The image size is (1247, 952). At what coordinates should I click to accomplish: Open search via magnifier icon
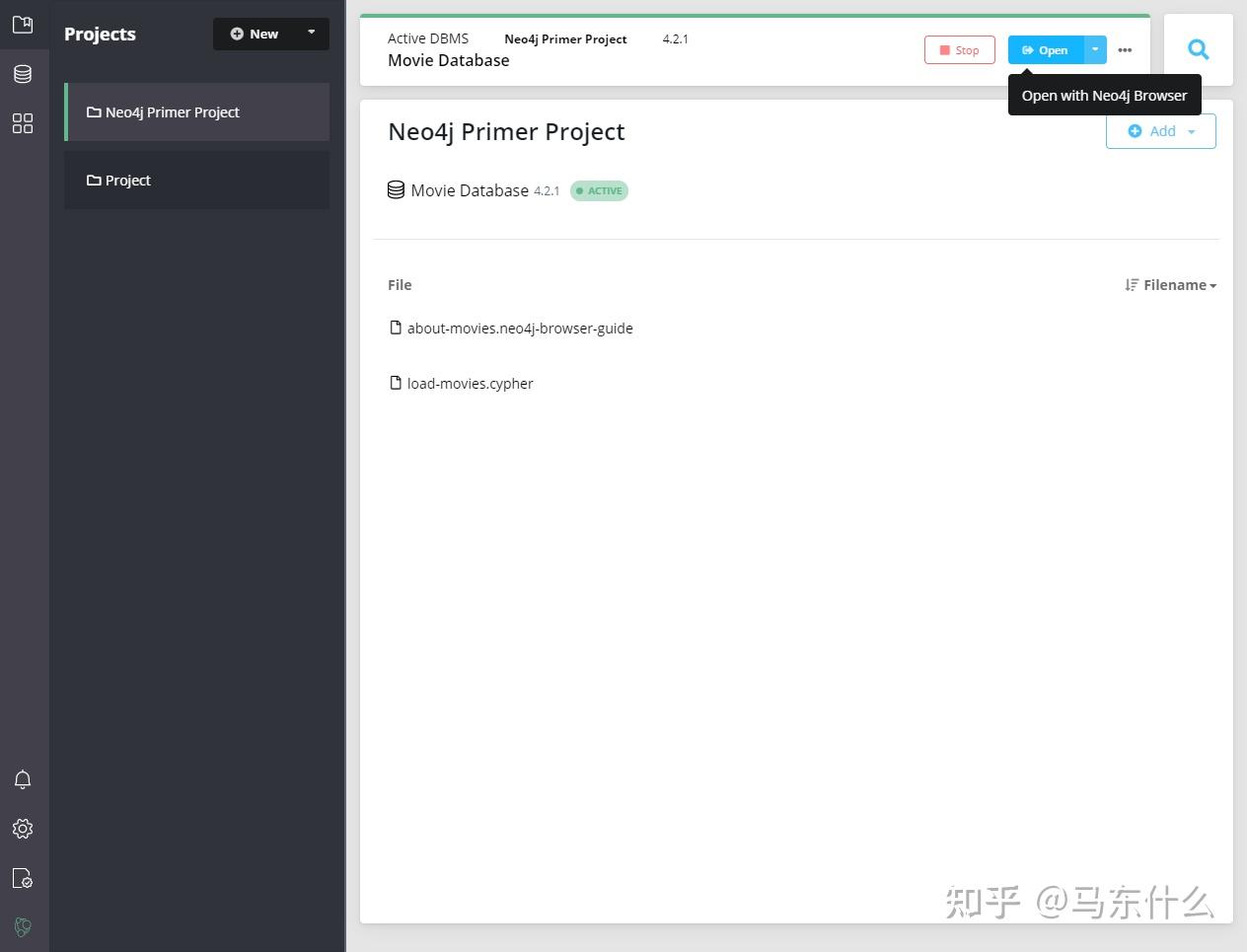(1197, 48)
